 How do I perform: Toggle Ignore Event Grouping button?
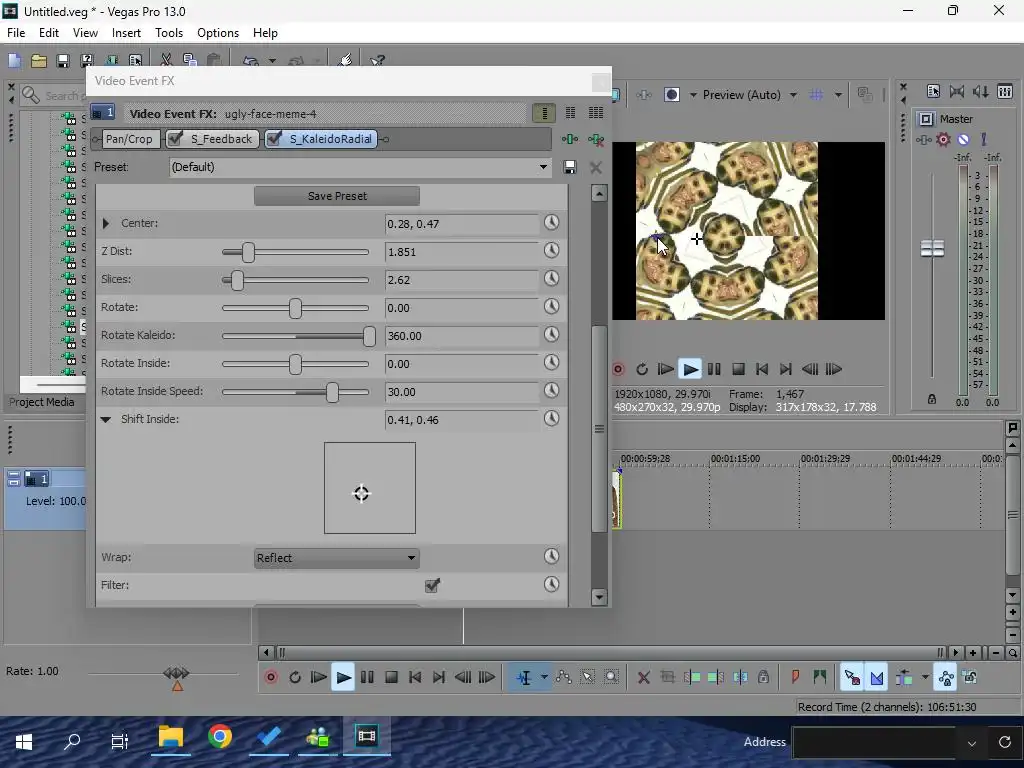click(970, 678)
